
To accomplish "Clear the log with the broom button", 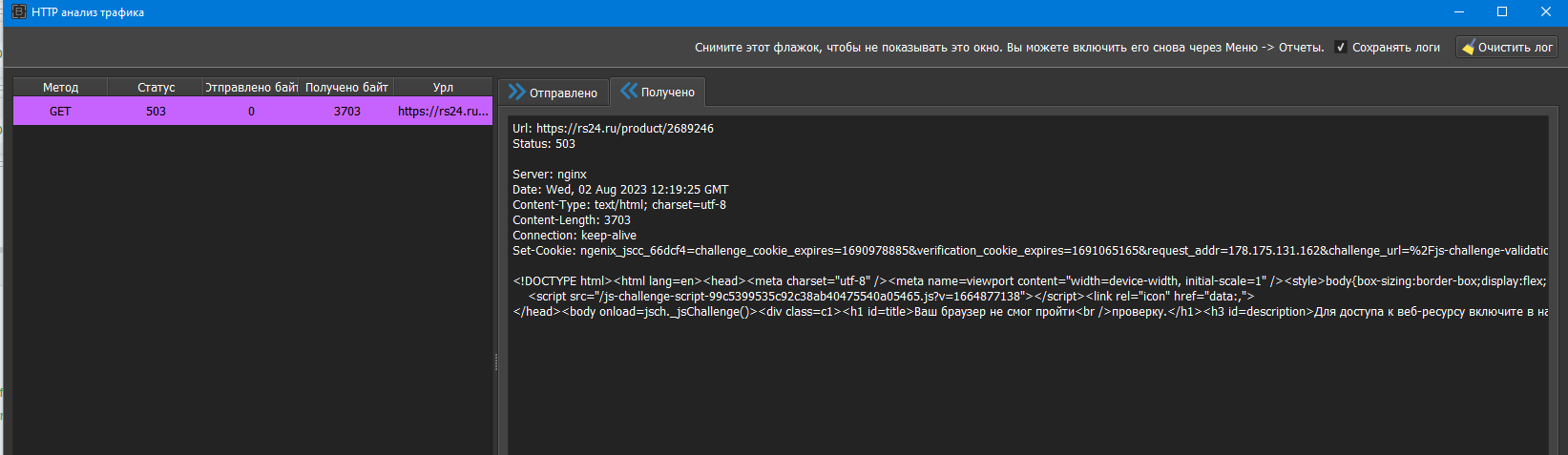I will (x=1507, y=47).
